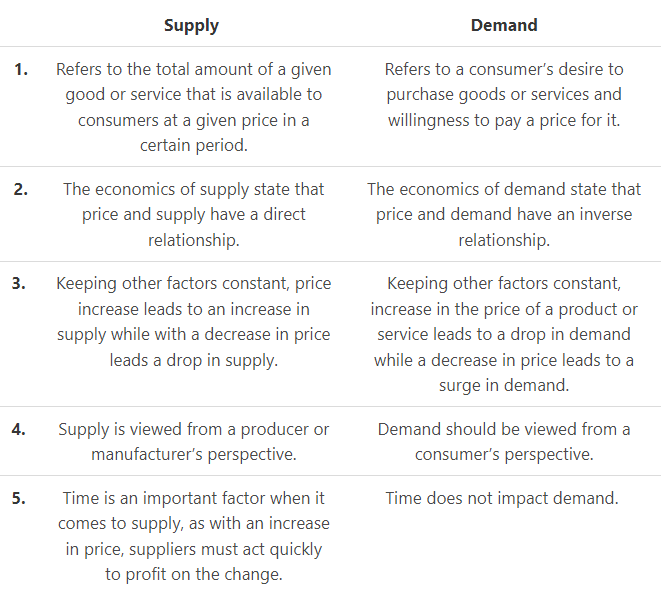The image size is (661, 598).
Task: Click the supply cell stating direct relationship
Action: click(193, 214)
